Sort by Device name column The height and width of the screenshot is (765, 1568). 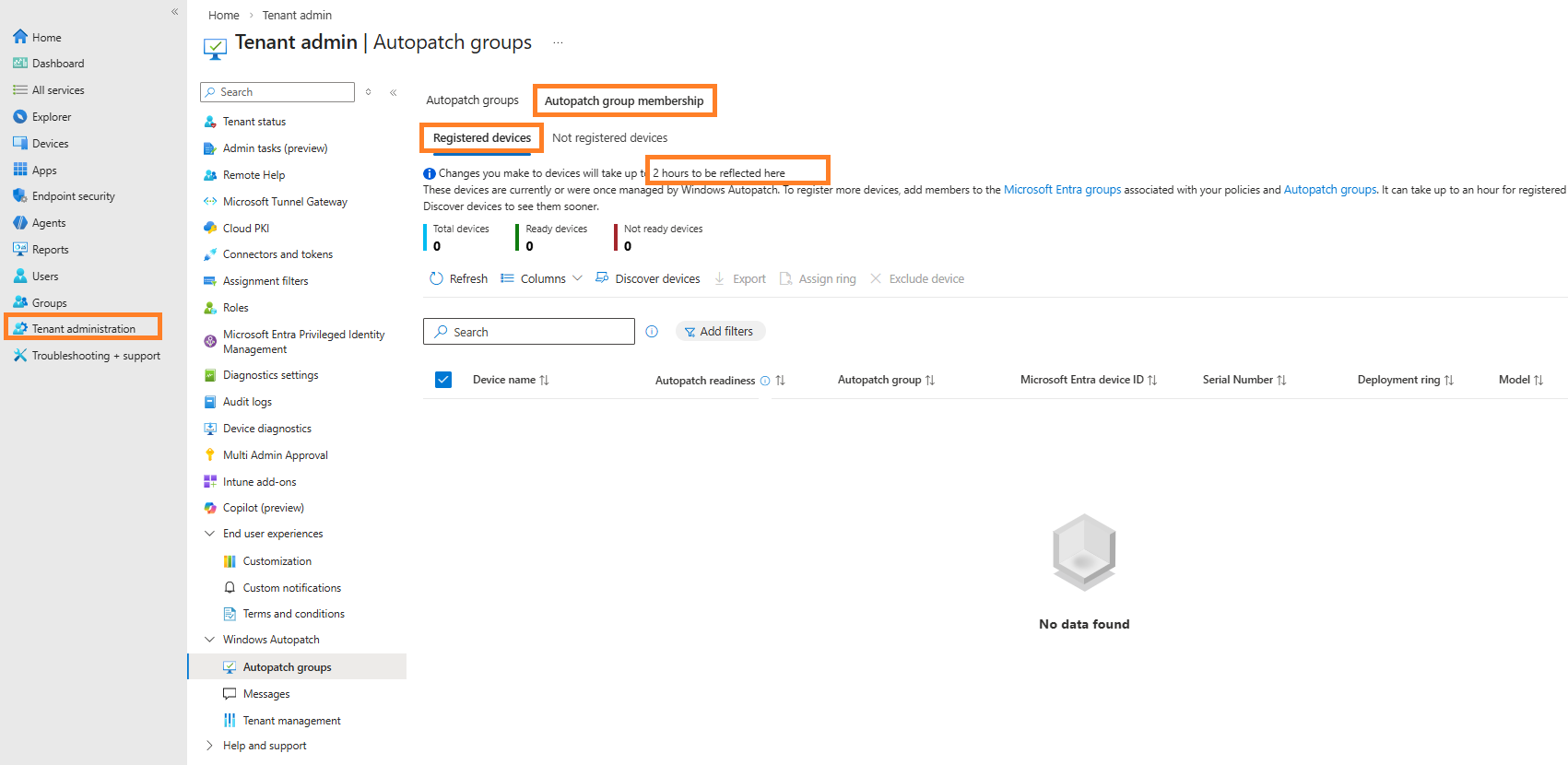[x=511, y=380]
